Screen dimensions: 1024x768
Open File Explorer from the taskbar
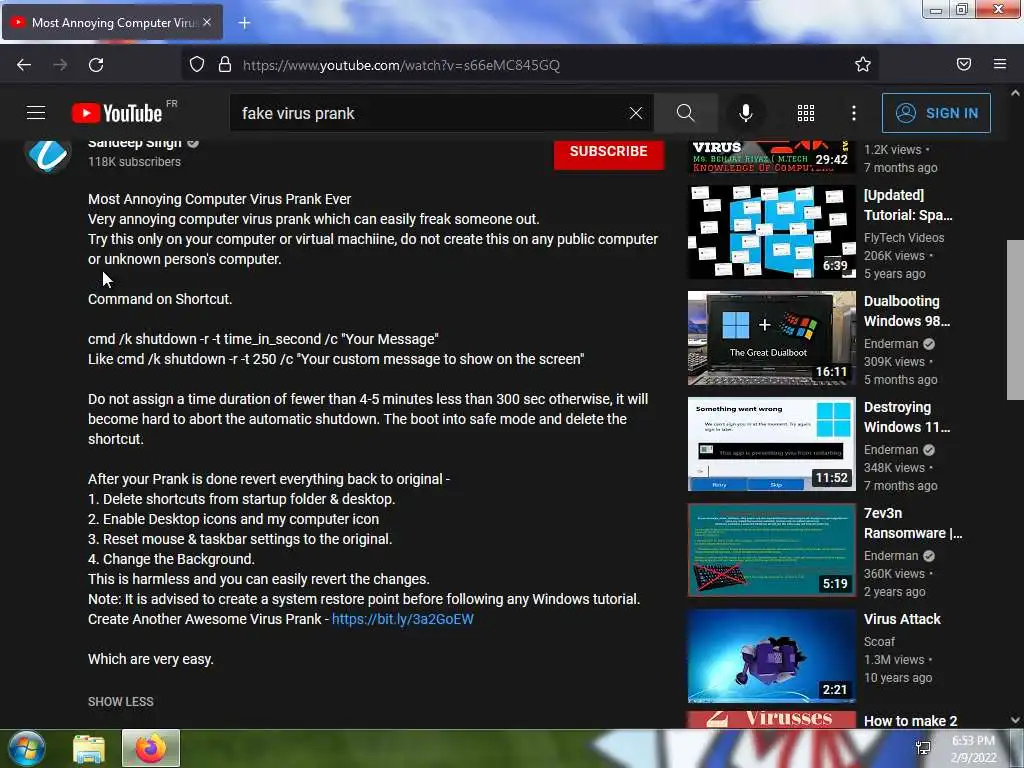[x=89, y=748]
